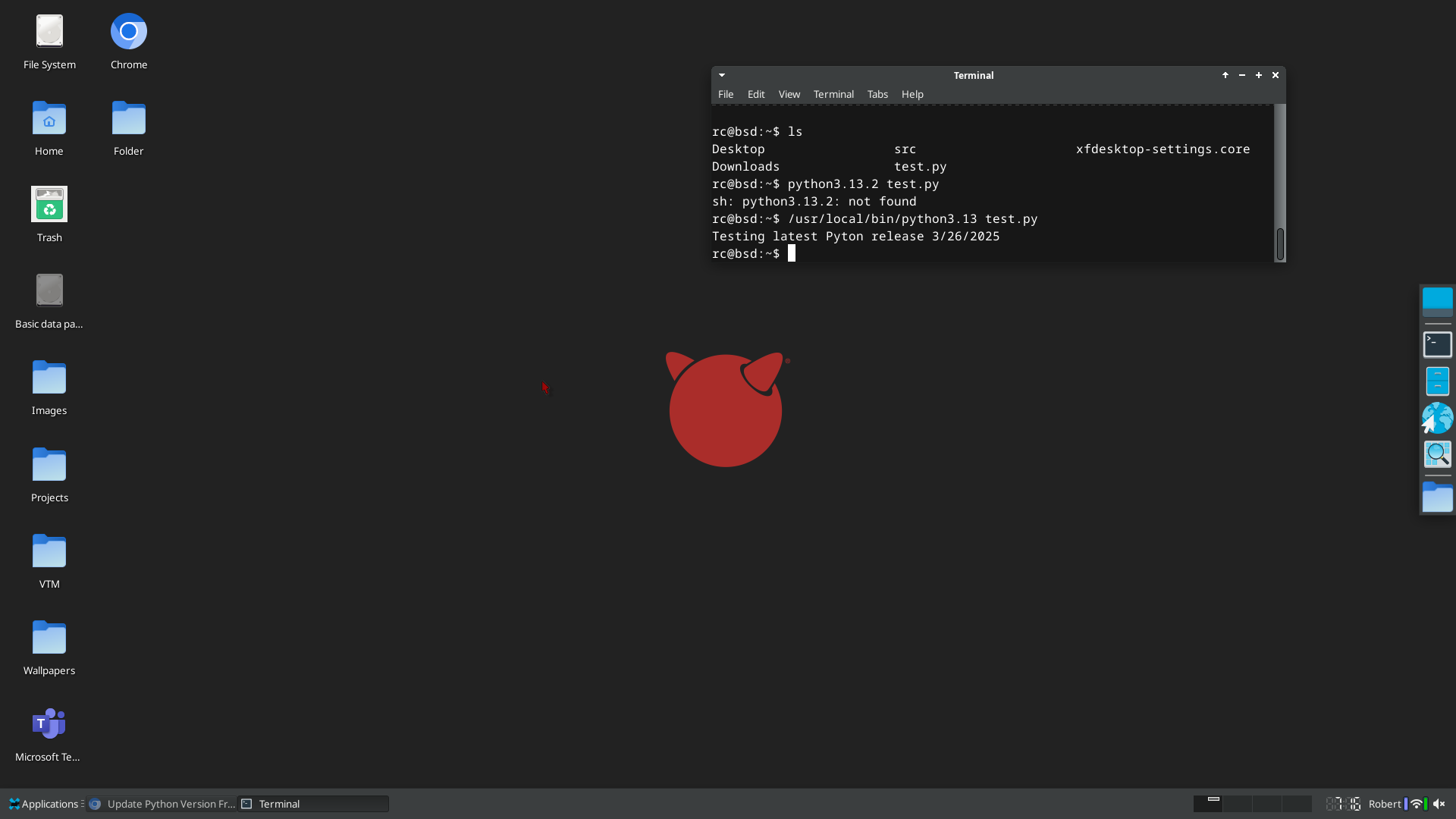Click the terminal vertical scrollbar

(1280, 182)
